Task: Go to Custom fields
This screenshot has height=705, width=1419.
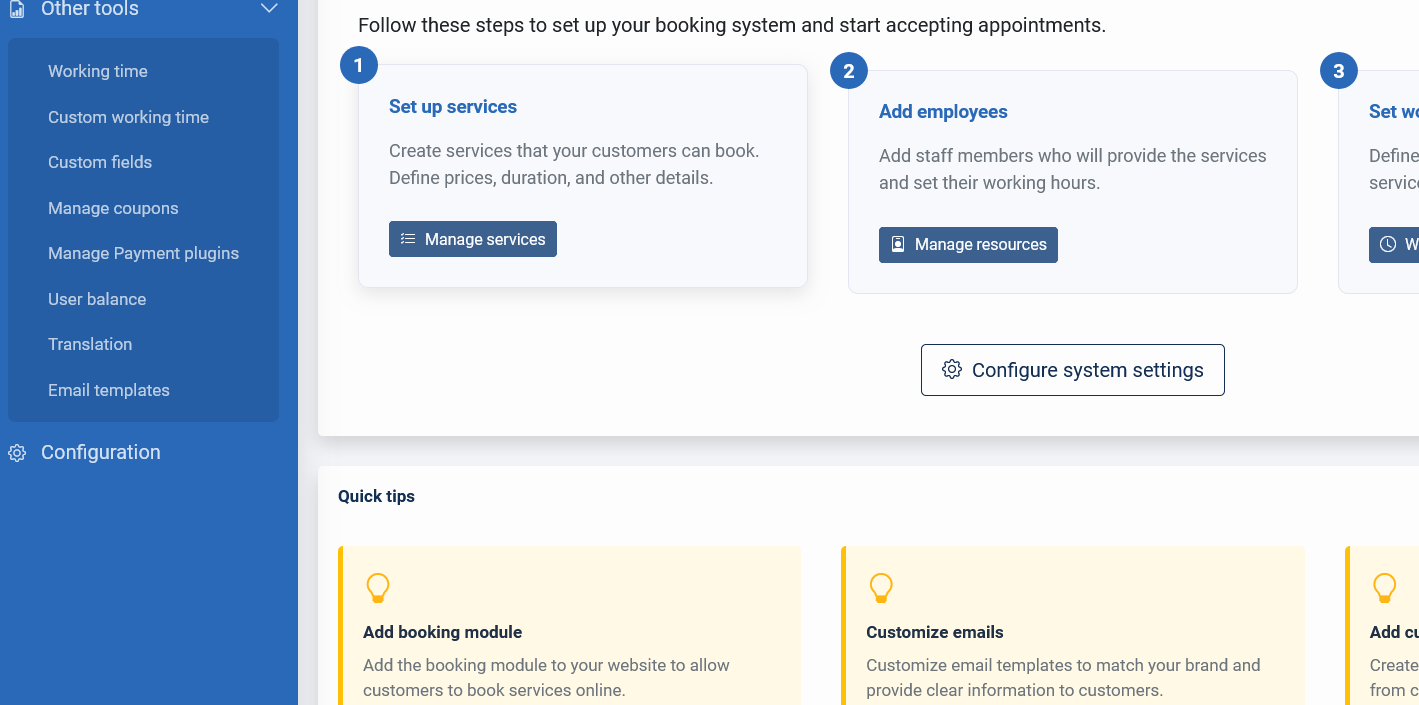Action: (x=100, y=162)
